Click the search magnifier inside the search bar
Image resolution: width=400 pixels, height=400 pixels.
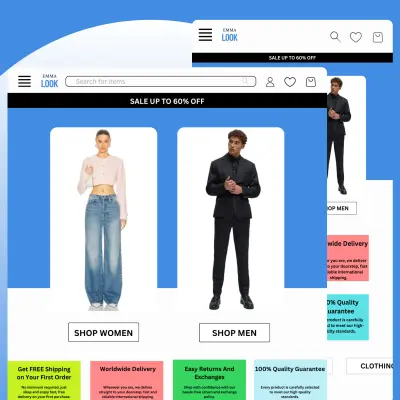[x=245, y=81]
